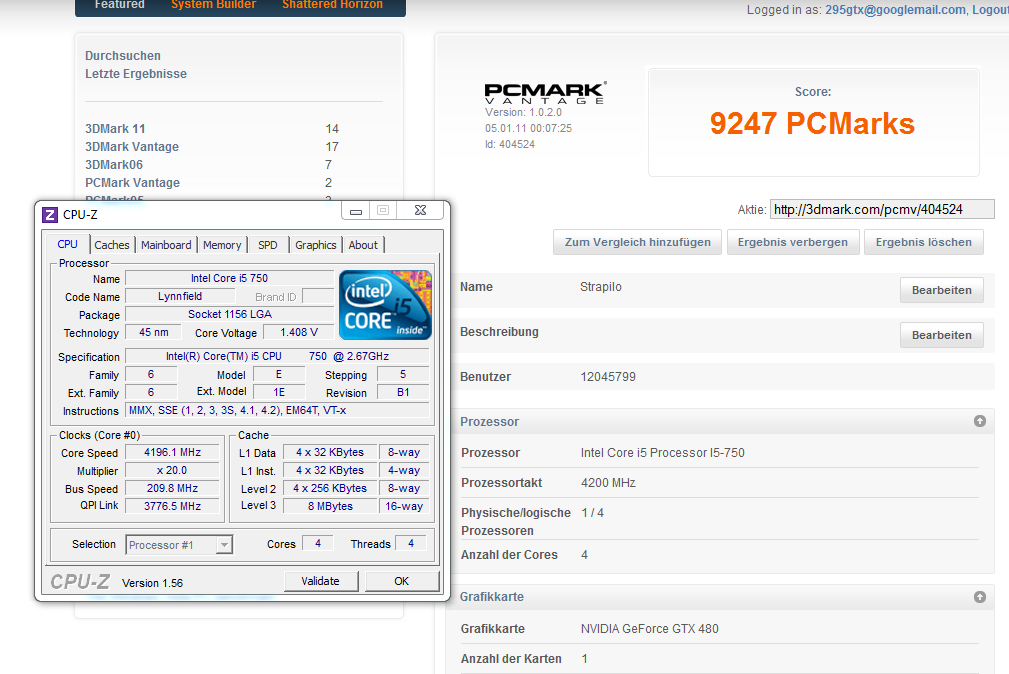
Task: Open the Mainboard tab in CPU-Z
Action: tap(166, 245)
